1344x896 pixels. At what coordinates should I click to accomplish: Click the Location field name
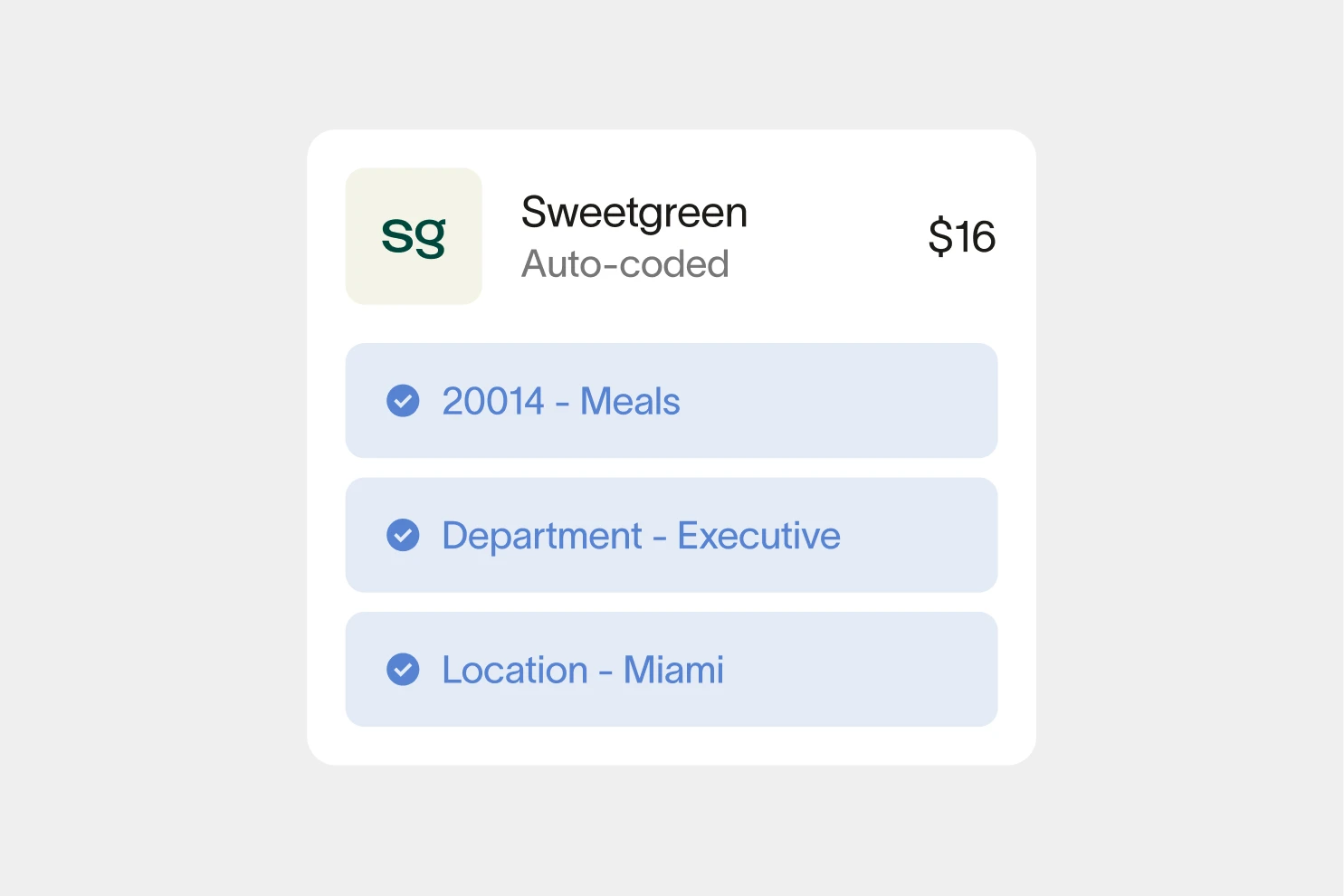(x=515, y=671)
